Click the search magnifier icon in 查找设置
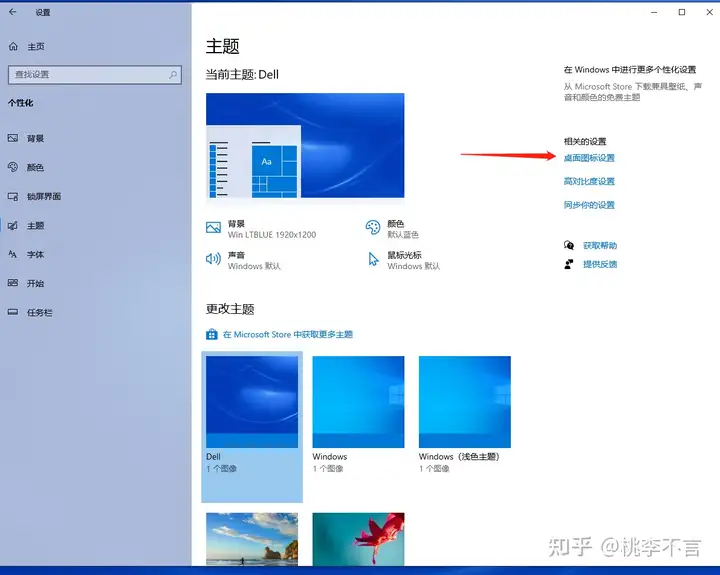Screen dimensions: 720x575 point(173,74)
